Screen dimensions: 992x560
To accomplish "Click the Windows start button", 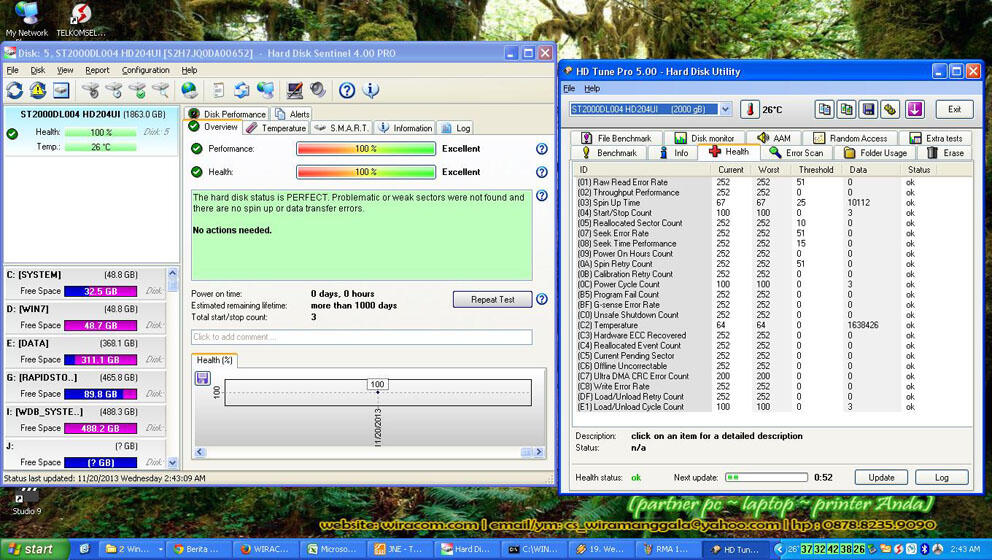I will 33,549.
